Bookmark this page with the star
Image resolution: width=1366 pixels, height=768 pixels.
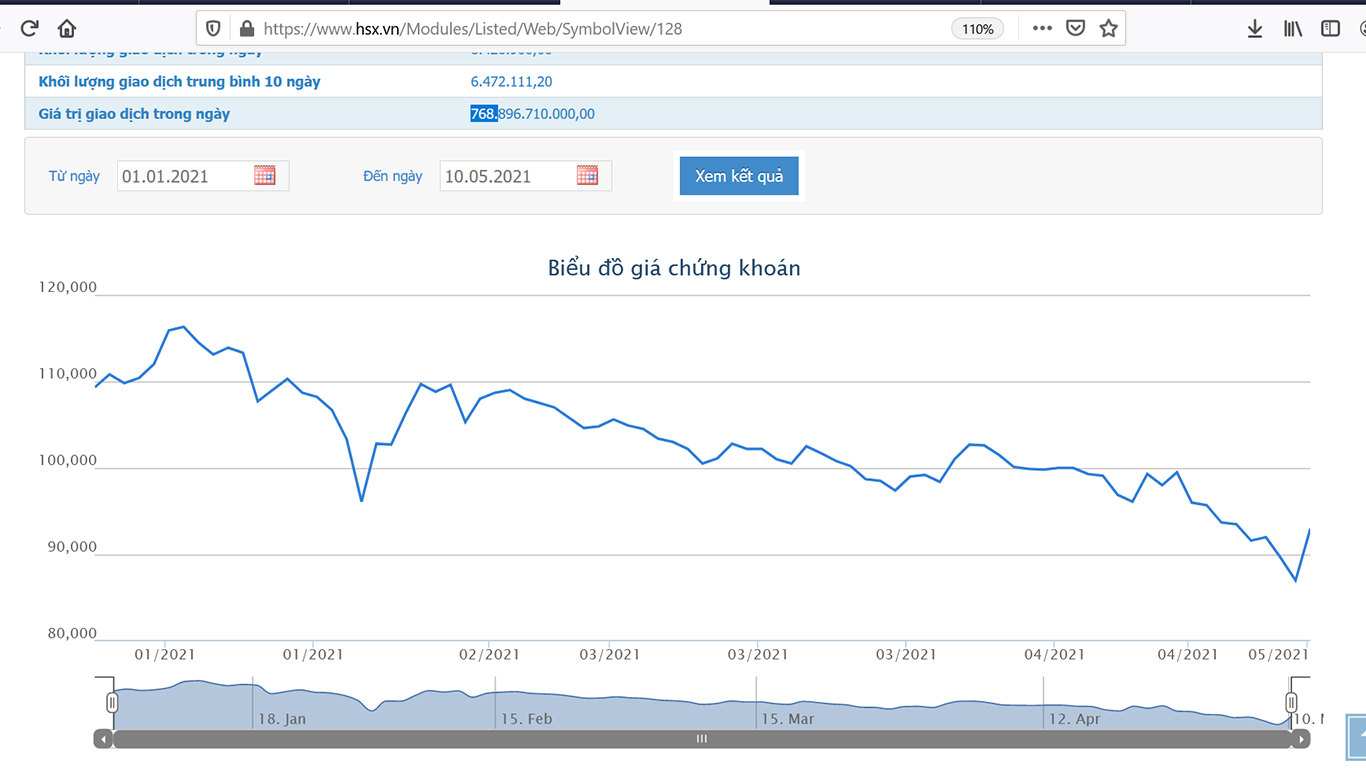[x=1108, y=29]
